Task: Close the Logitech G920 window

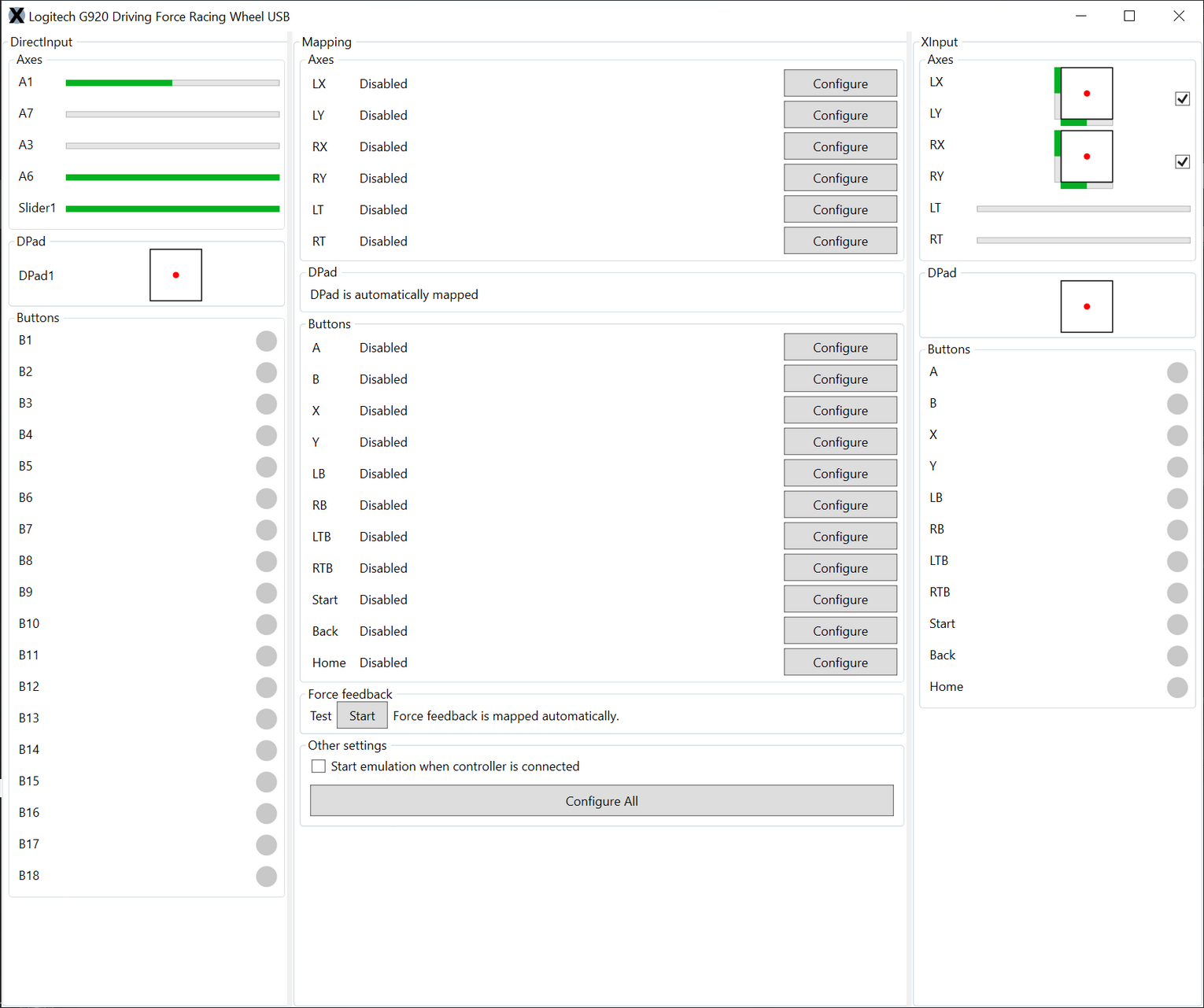Action: click(1179, 16)
